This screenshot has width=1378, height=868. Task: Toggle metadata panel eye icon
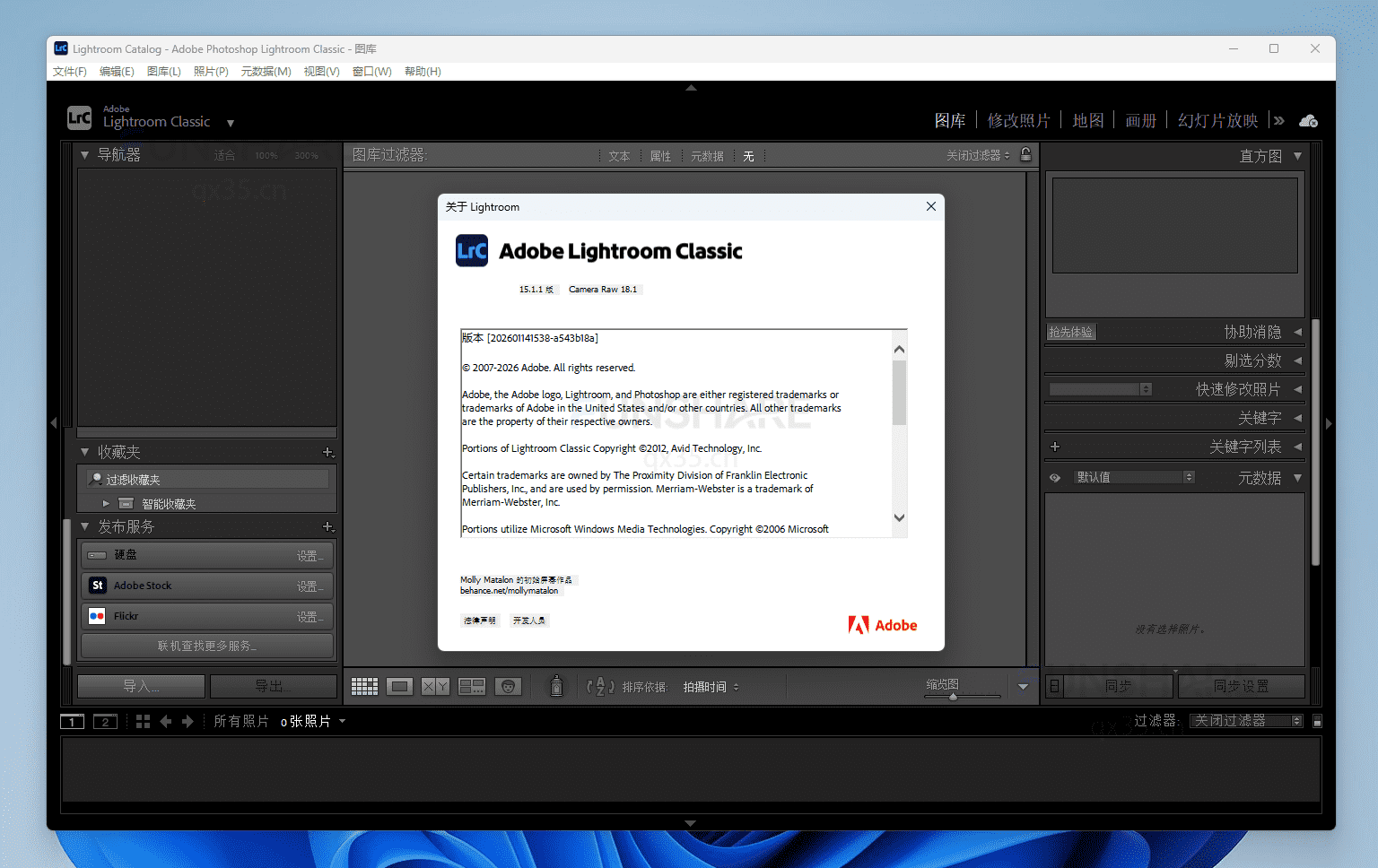tap(1055, 478)
